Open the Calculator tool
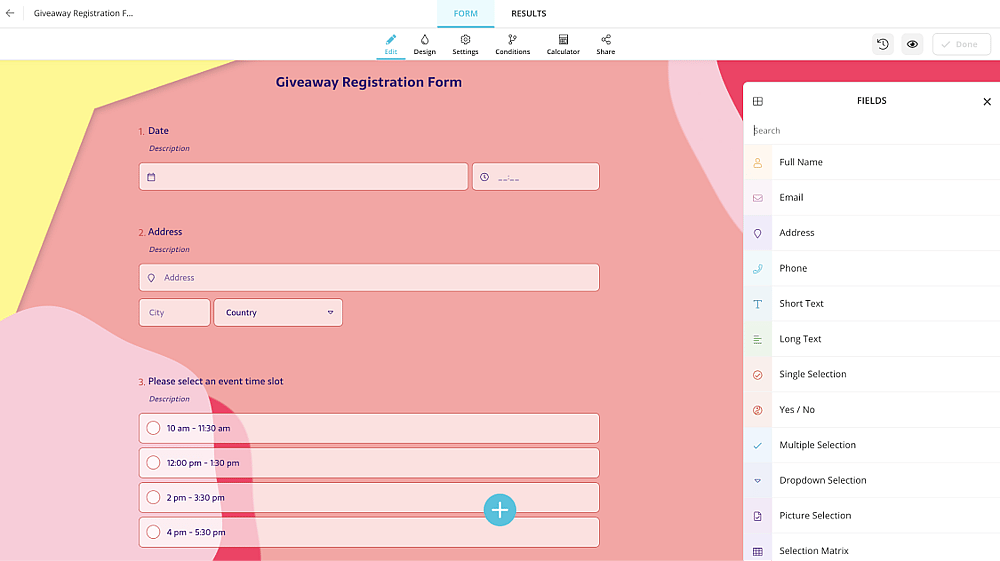The image size is (1000, 561). click(x=562, y=45)
